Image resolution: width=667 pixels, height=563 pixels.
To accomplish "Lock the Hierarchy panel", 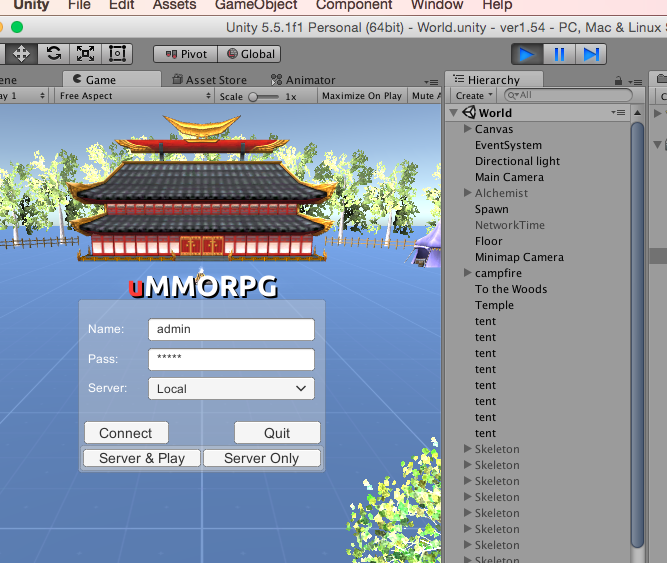I will point(618,80).
